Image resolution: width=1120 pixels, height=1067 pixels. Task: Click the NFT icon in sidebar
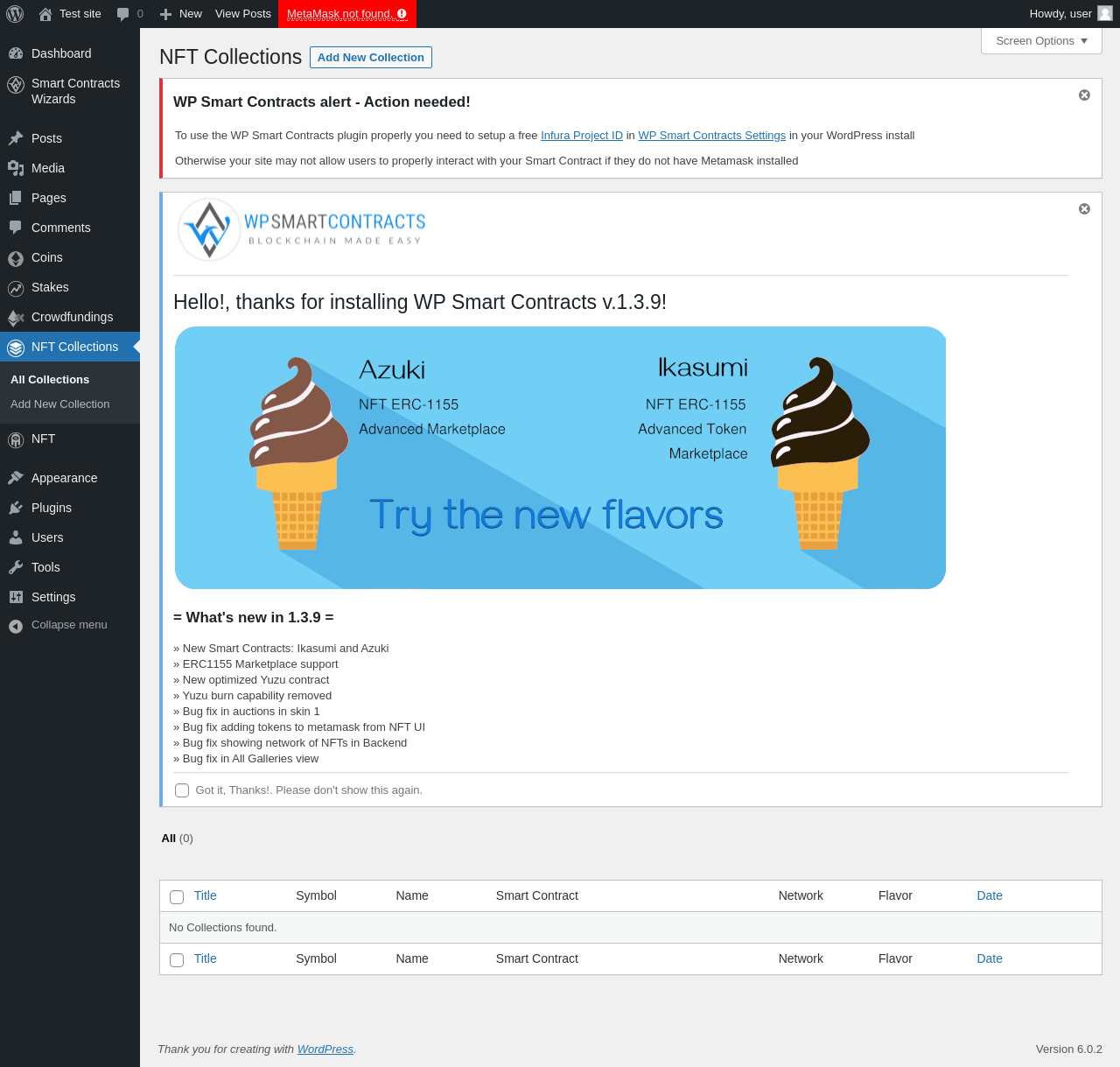(x=16, y=439)
